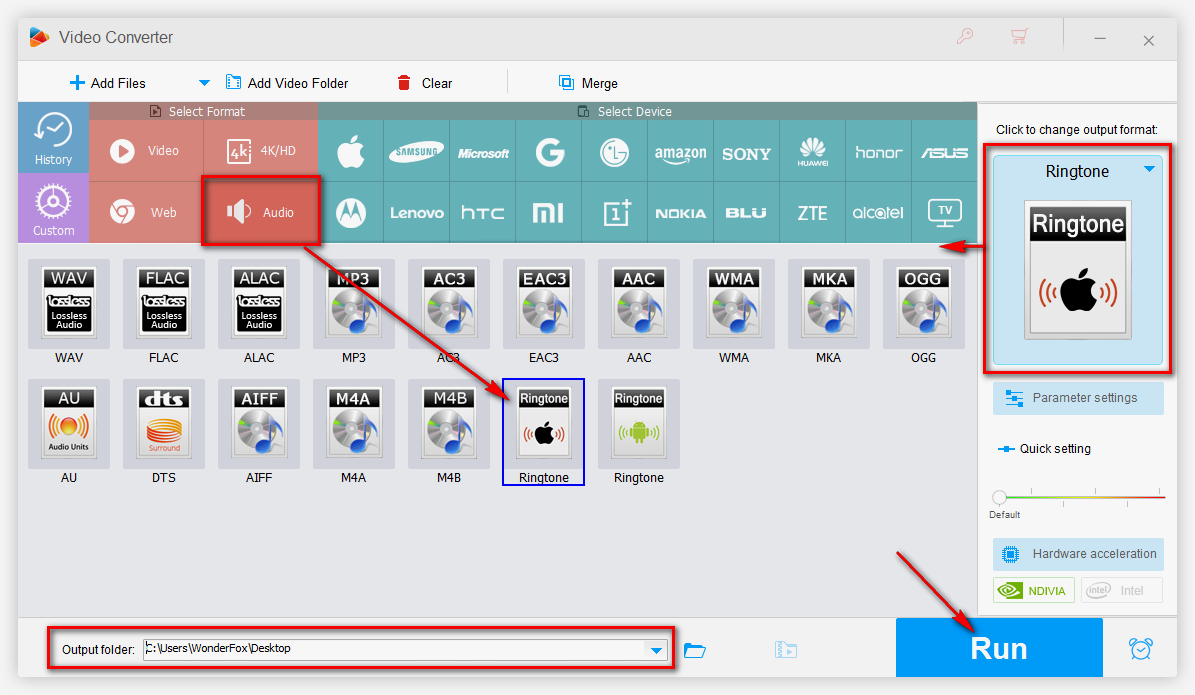Switch to Web format category
This screenshot has height=695, width=1195.
(146, 213)
